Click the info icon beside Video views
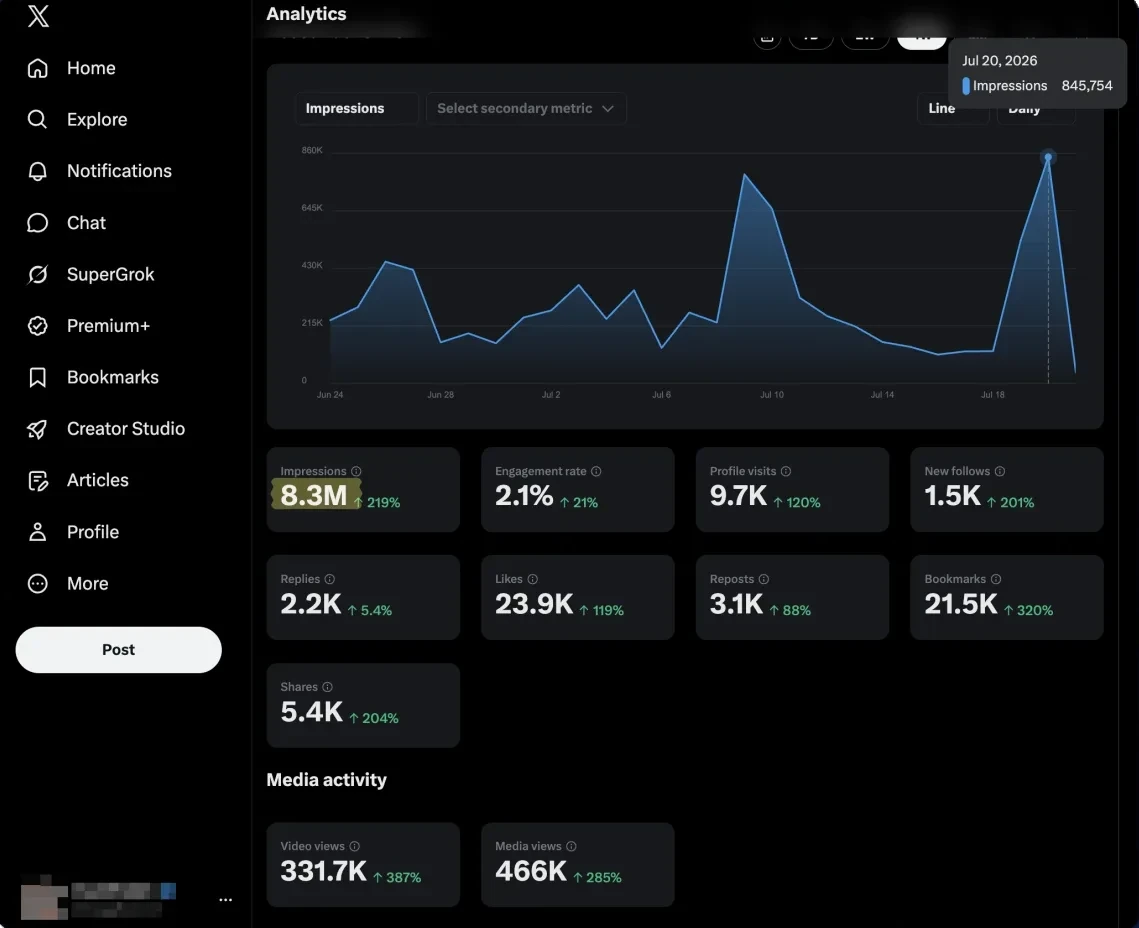Image resolution: width=1139 pixels, height=928 pixels. pos(354,846)
